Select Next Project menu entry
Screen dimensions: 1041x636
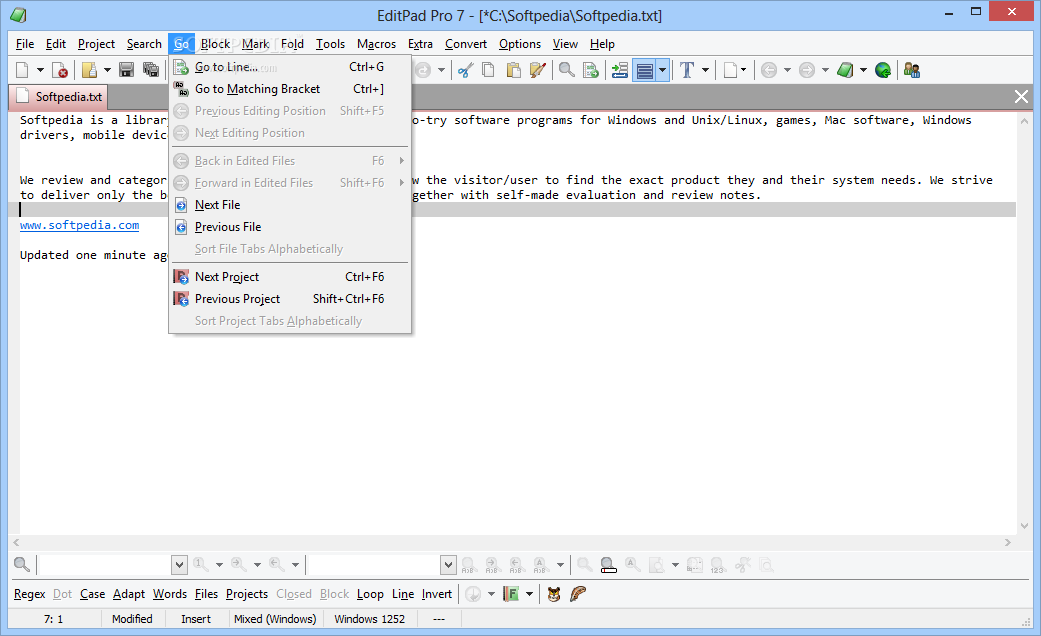(x=290, y=277)
